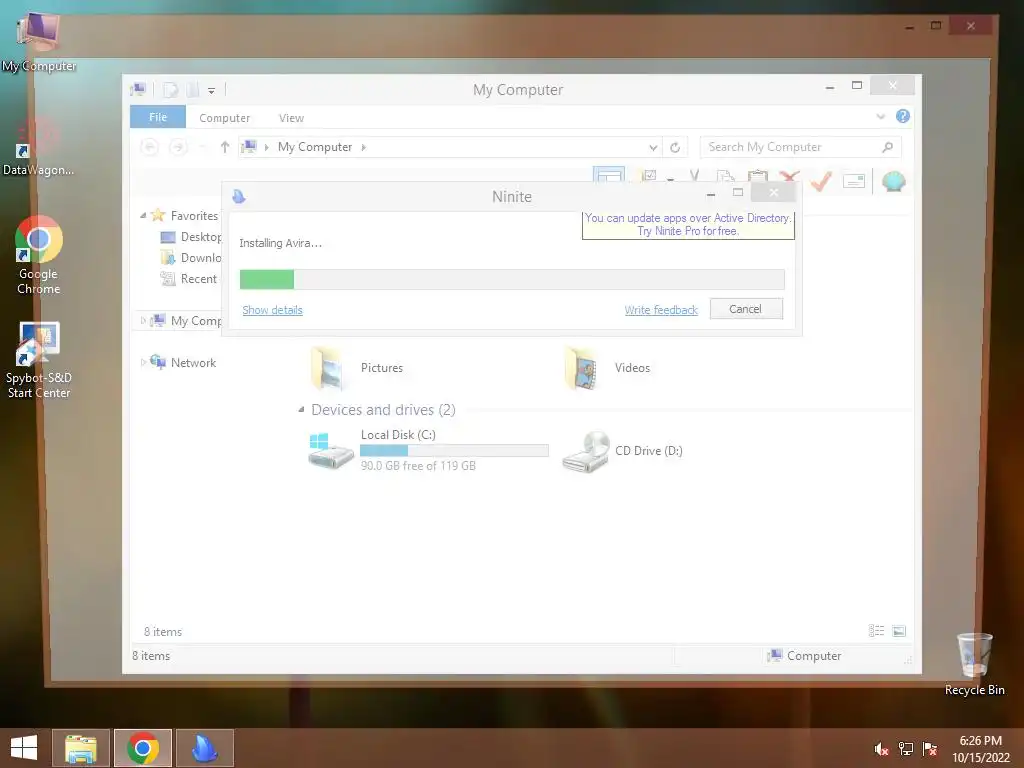Open the taskbar clock showing 6:26 PM
The height and width of the screenshot is (768, 1024).
981,749
